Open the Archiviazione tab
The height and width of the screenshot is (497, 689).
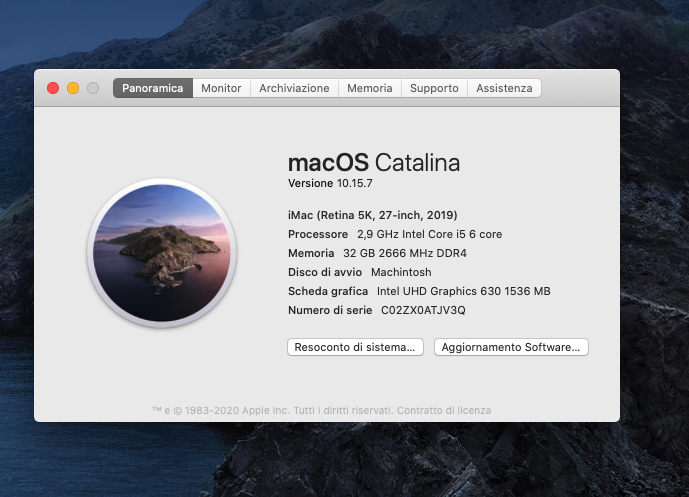[x=294, y=88]
